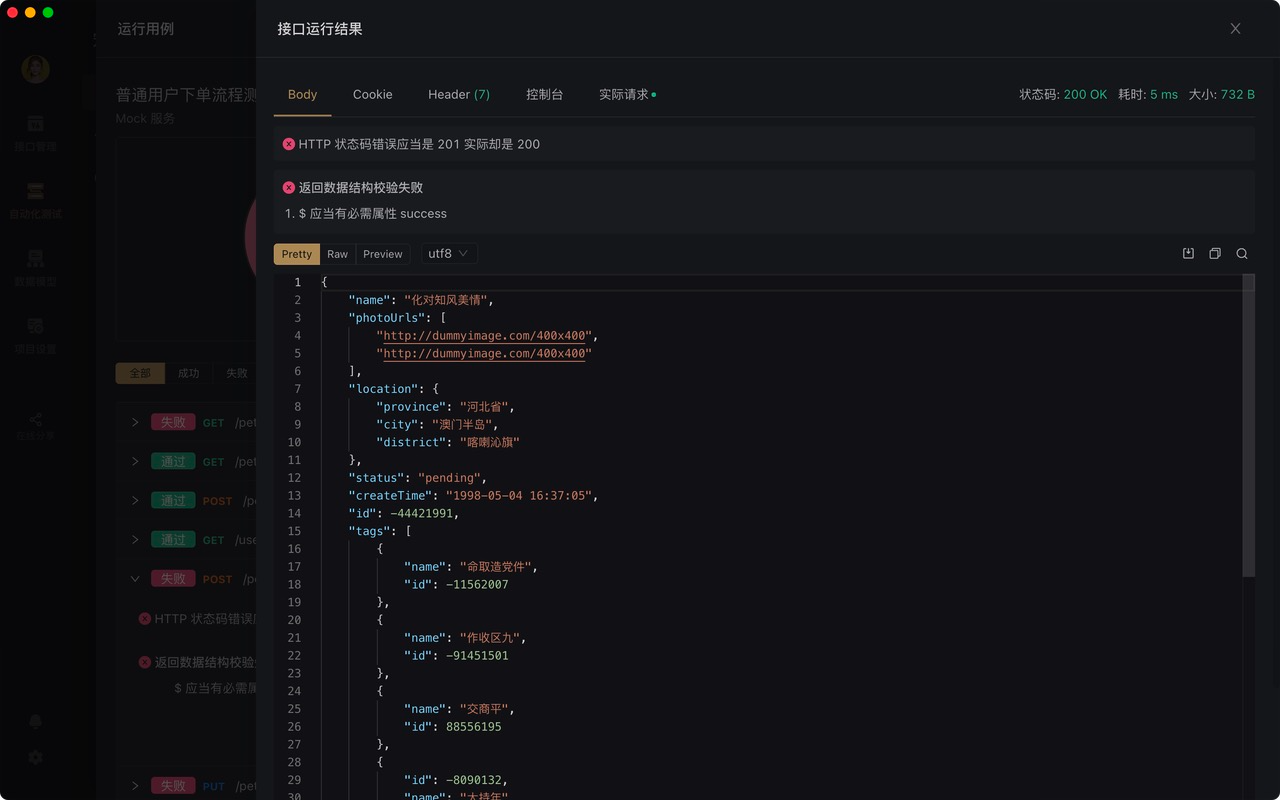Open the utf8 encoding dropdown
The height and width of the screenshot is (800, 1280).
[448, 254]
